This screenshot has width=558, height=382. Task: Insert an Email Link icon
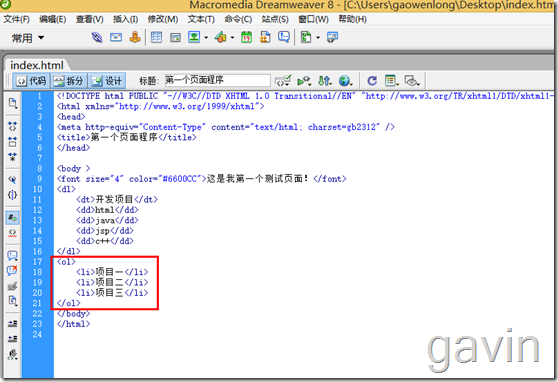tap(116, 37)
